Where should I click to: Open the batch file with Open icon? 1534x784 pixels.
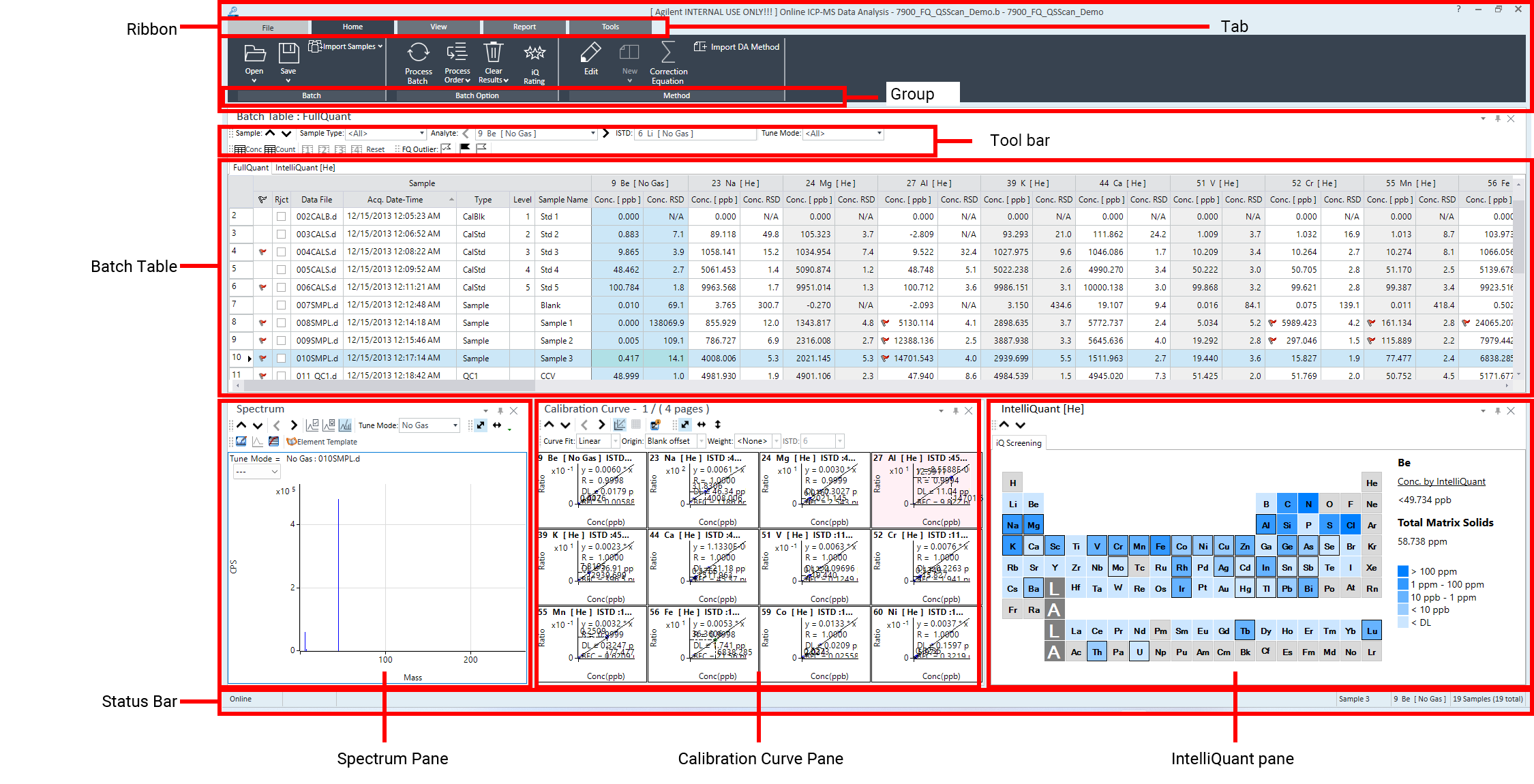point(254,53)
